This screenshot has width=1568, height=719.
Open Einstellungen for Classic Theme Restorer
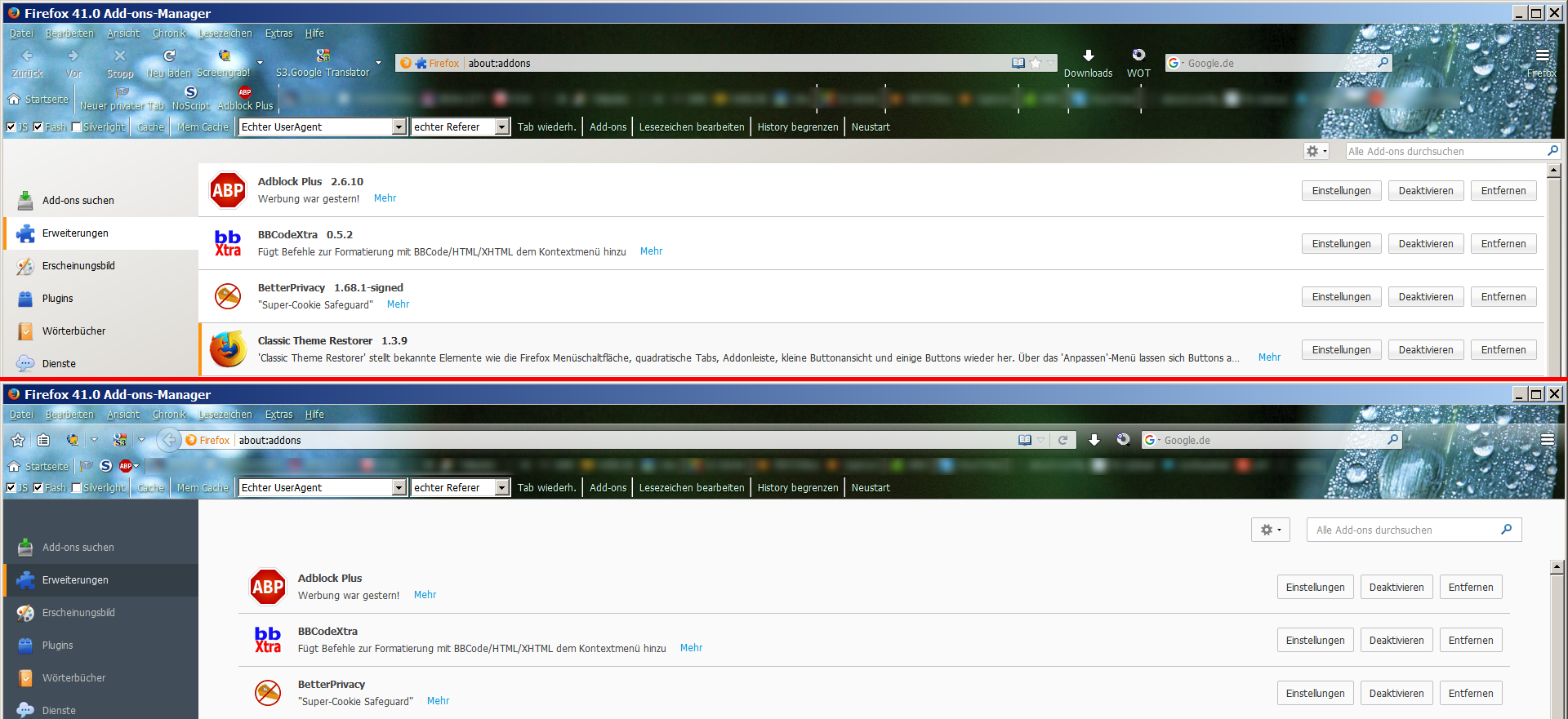[x=1342, y=350]
